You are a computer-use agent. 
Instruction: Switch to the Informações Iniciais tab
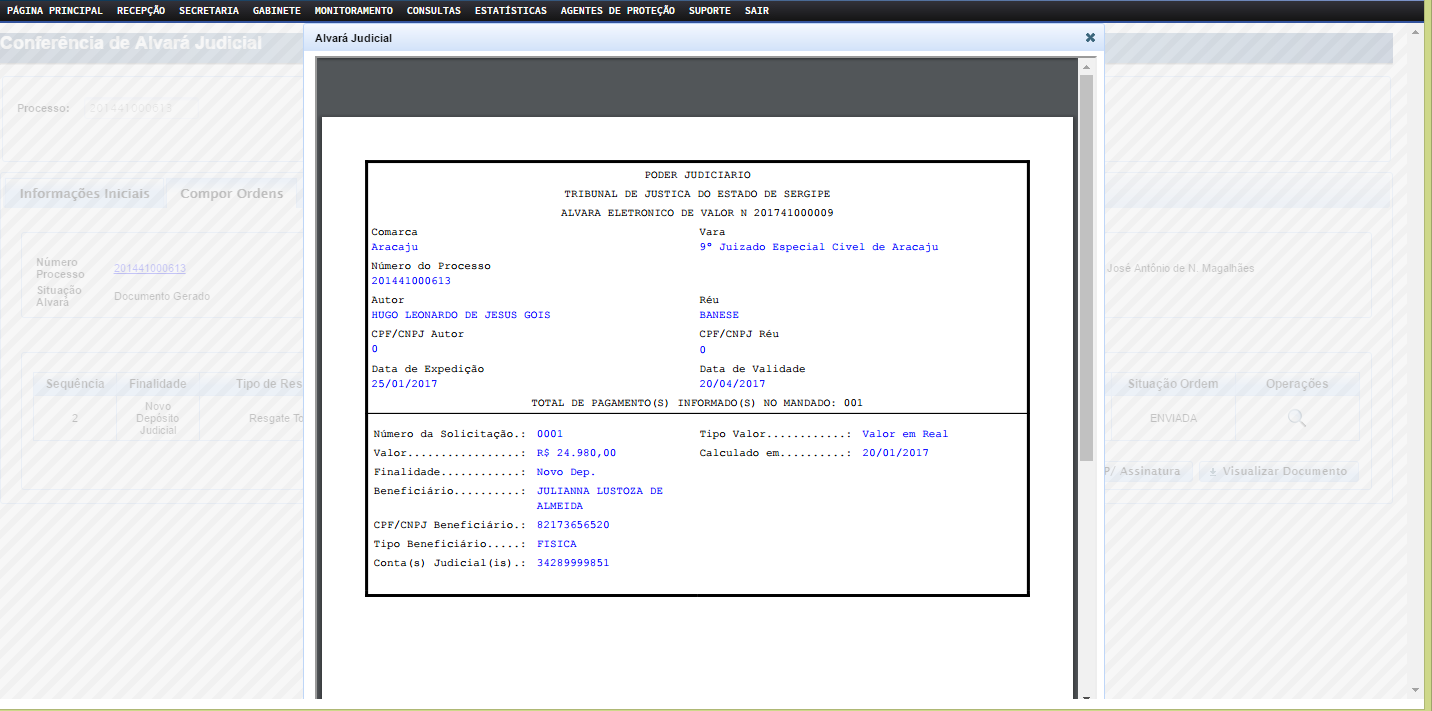coord(84,193)
